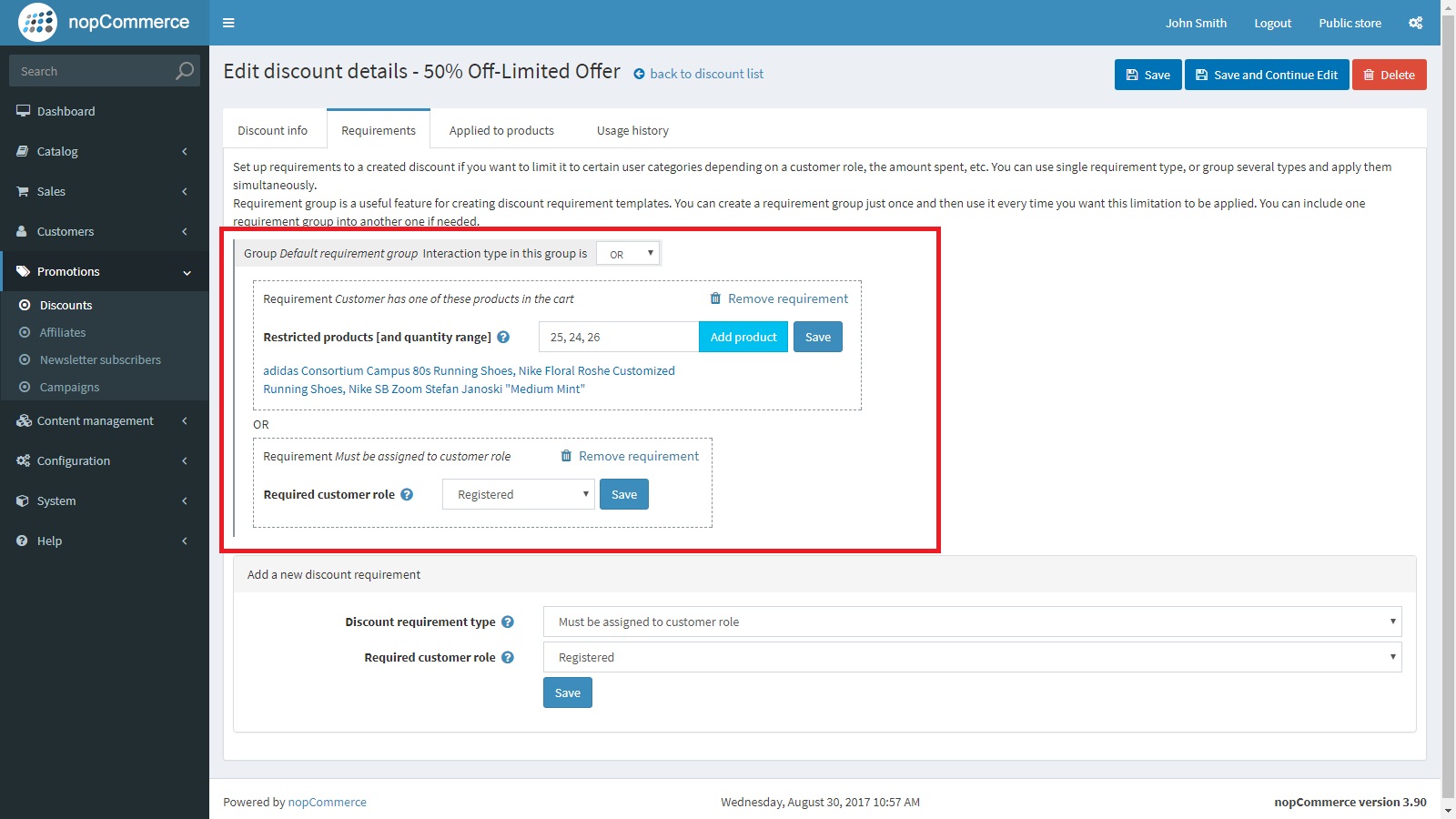Screen dimensions: 1456x819
Task: Switch to the Discount info tab
Action: tap(272, 130)
